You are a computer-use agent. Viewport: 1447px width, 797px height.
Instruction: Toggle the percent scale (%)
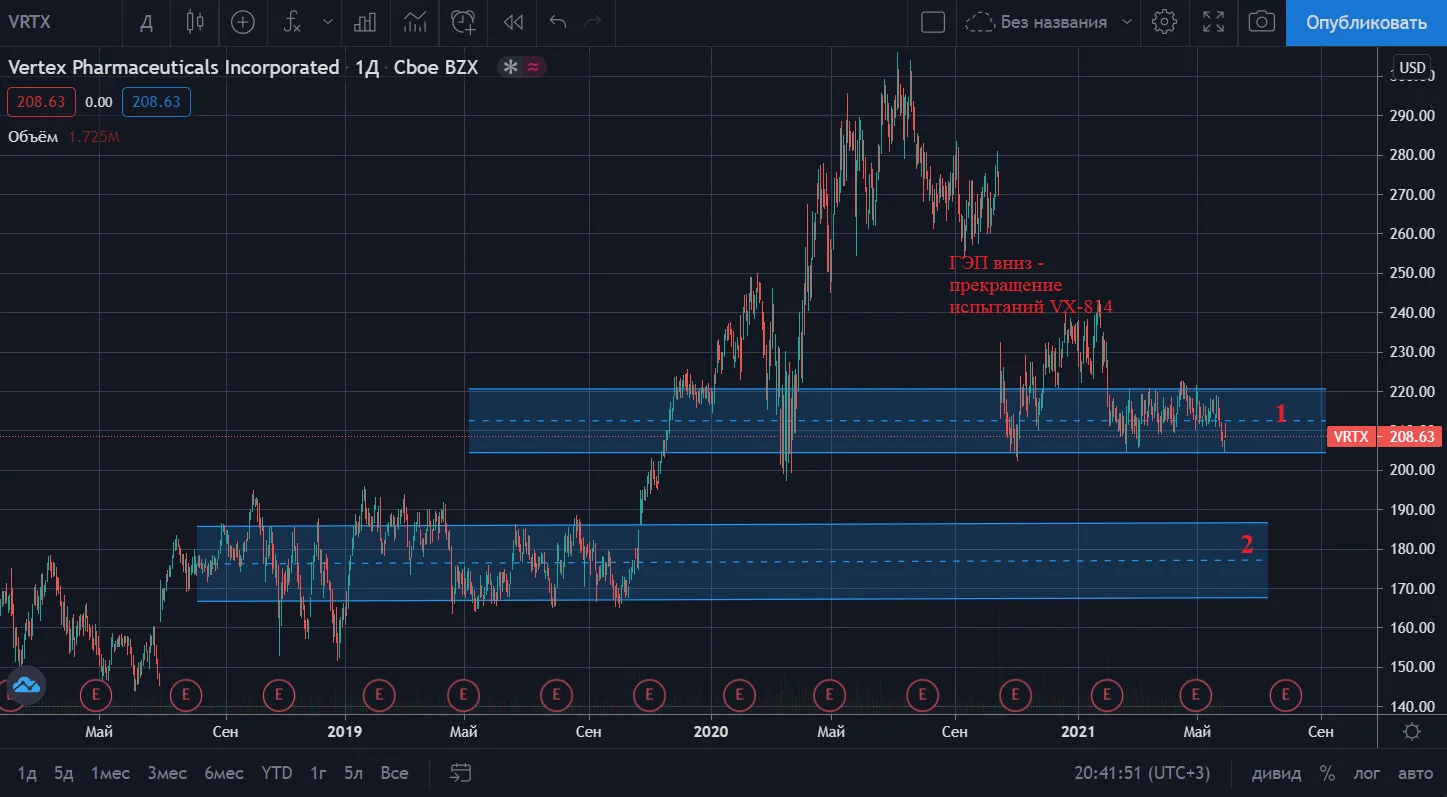pyautogui.click(x=1327, y=773)
